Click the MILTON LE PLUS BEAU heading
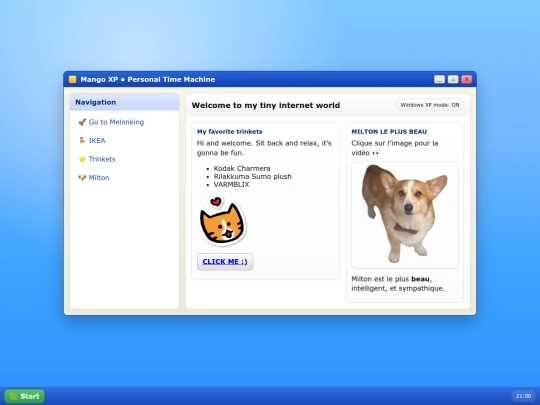This screenshot has height=405, width=540. (x=389, y=132)
